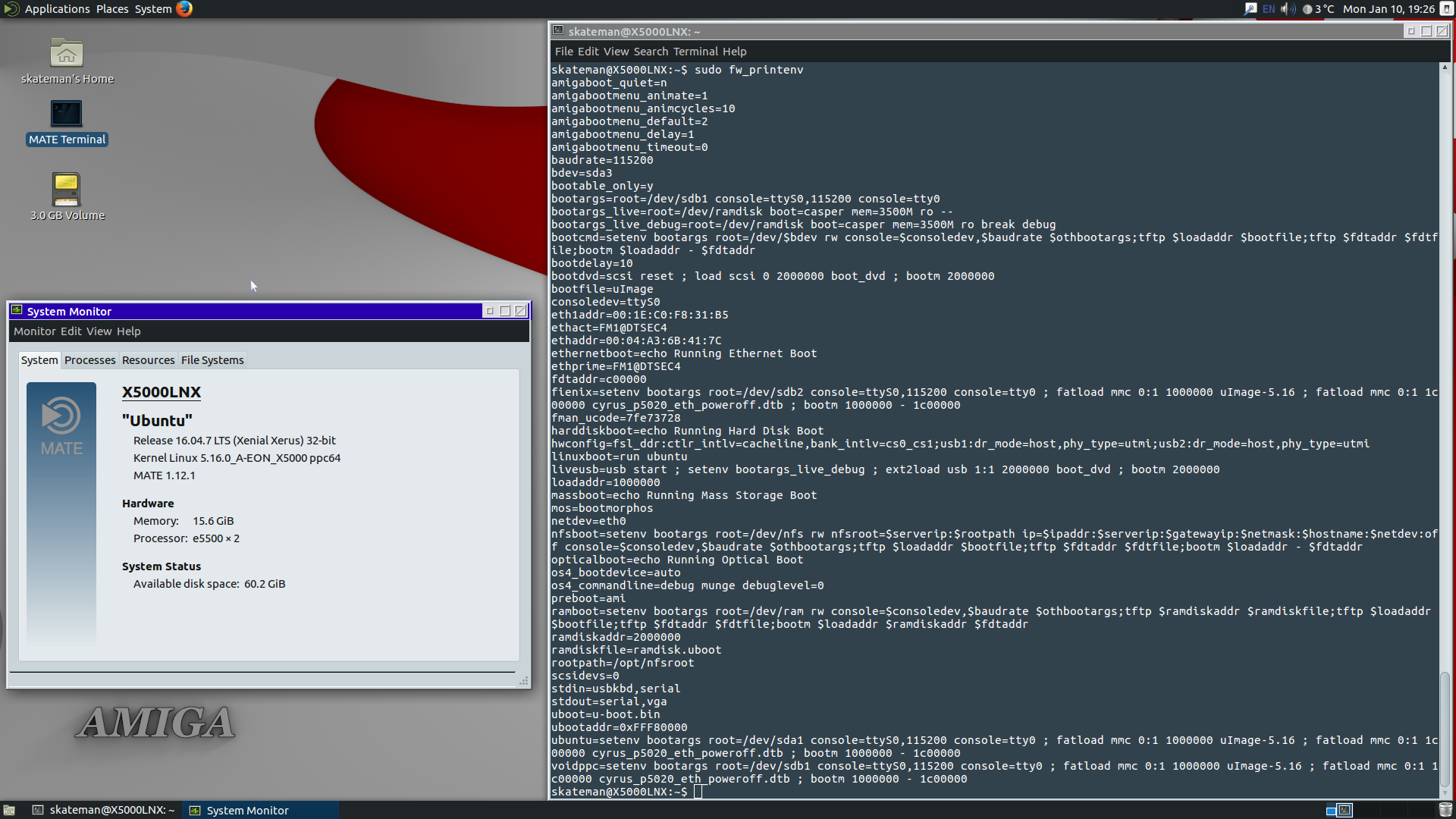Screen dimensions: 1456x819
Task: Open the Applications menu
Action: [58, 9]
